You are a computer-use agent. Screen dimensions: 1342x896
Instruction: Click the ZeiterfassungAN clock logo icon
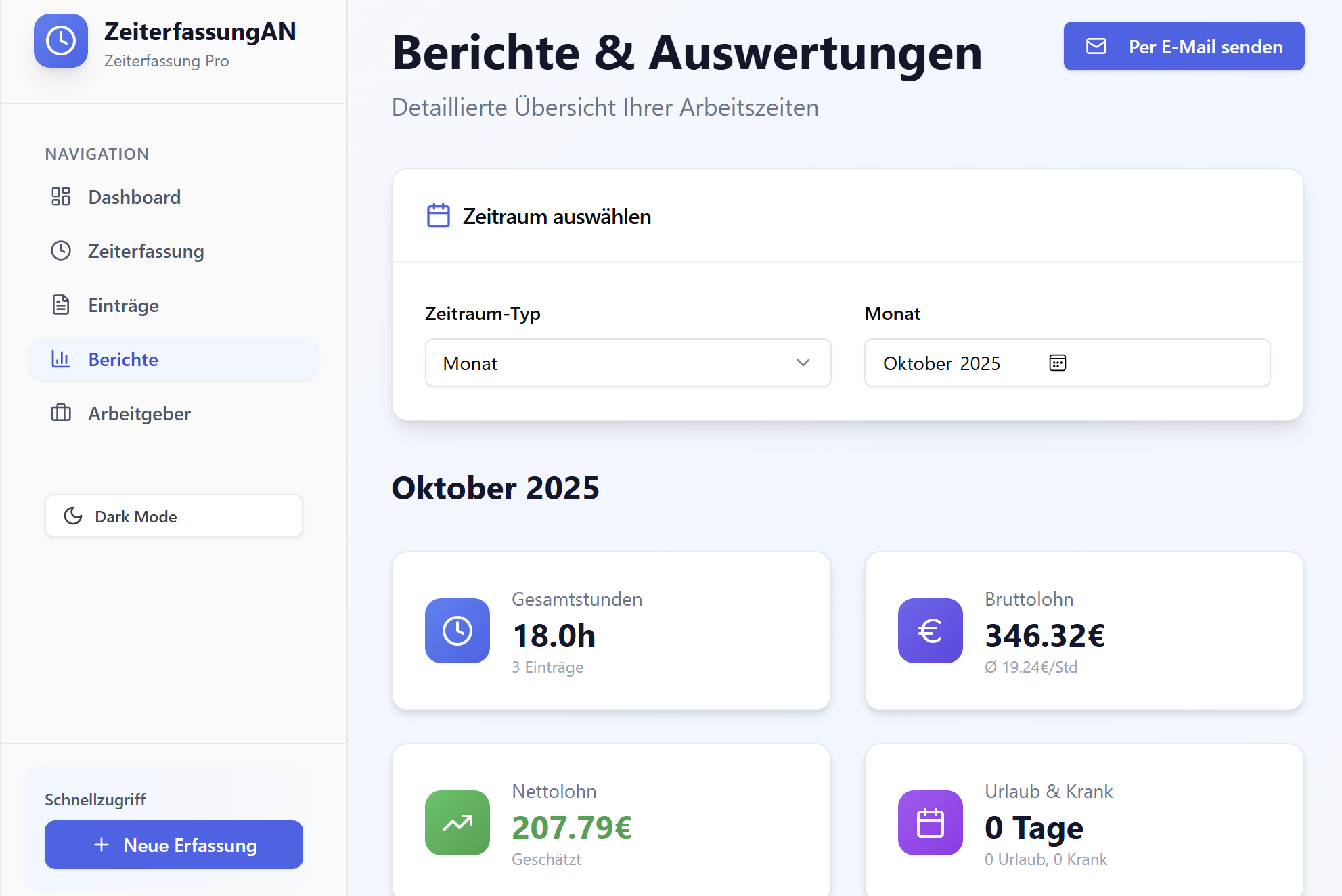pos(61,41)
